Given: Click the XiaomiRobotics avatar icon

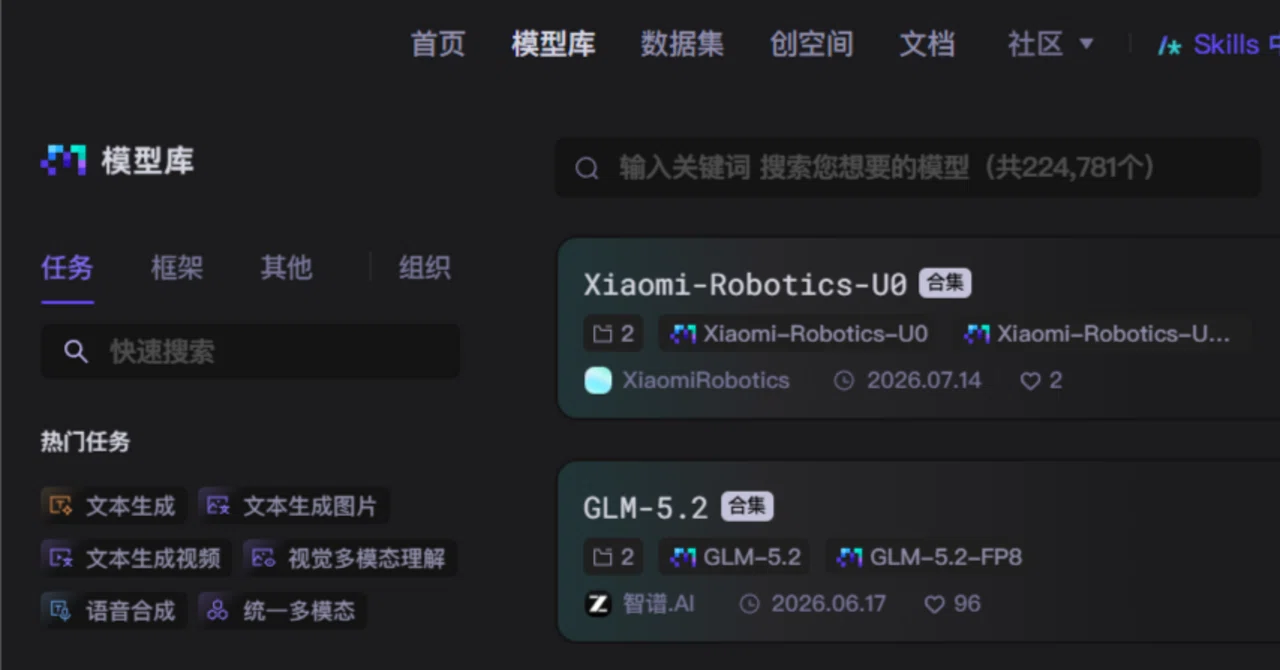Looking at the screenshot, I should [598, 380].
